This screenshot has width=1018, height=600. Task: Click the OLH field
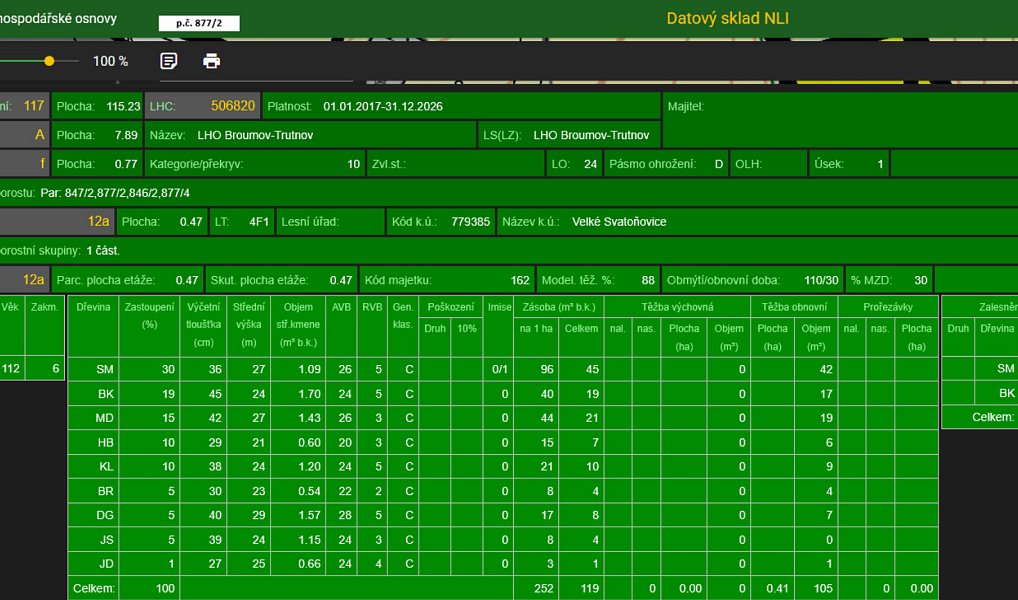click(x=769, y=164)
